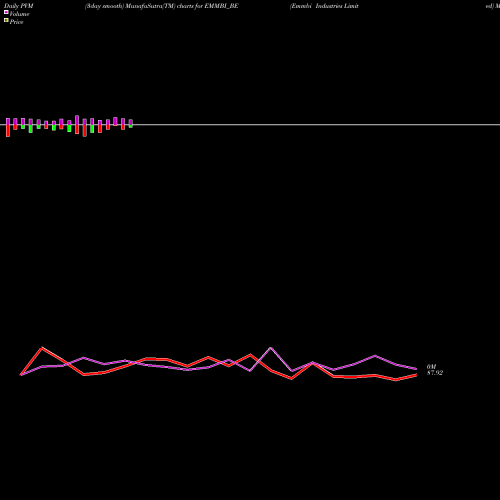This screenshot has width=500, height=500.
Task: Select the 'Volume' legend label
Action: click(19, 14)
